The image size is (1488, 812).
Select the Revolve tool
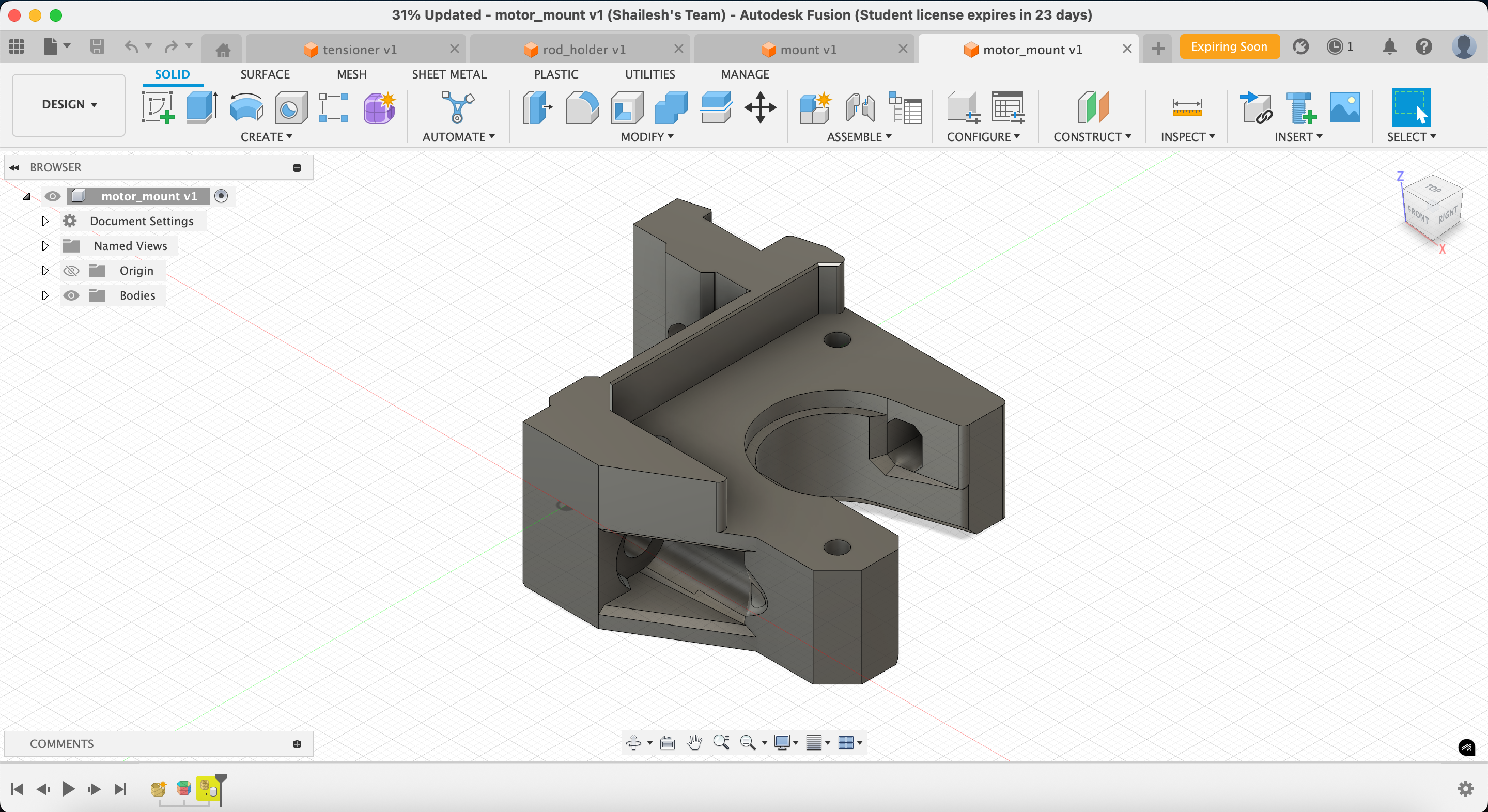[x=246, y=107]
